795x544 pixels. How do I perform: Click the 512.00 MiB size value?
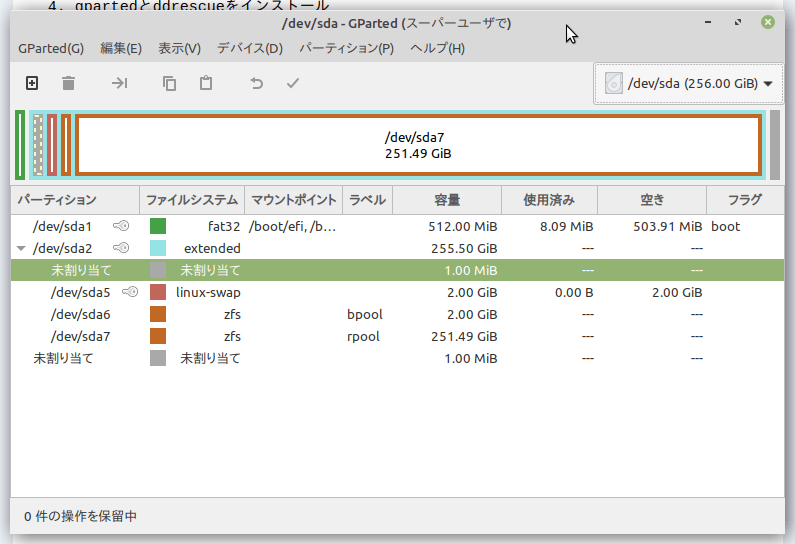point(462,227)
